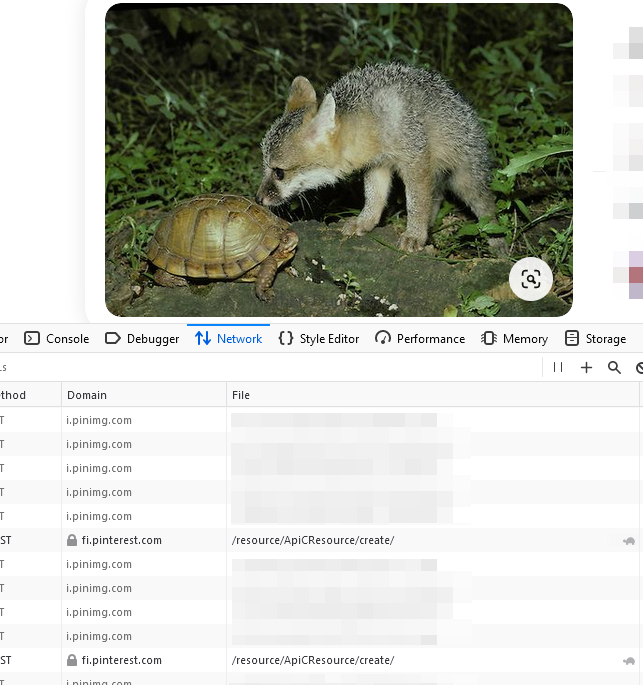643x685 pixels.
Task: Click the fox and turtle photo
Action: (x=338, y=160)
